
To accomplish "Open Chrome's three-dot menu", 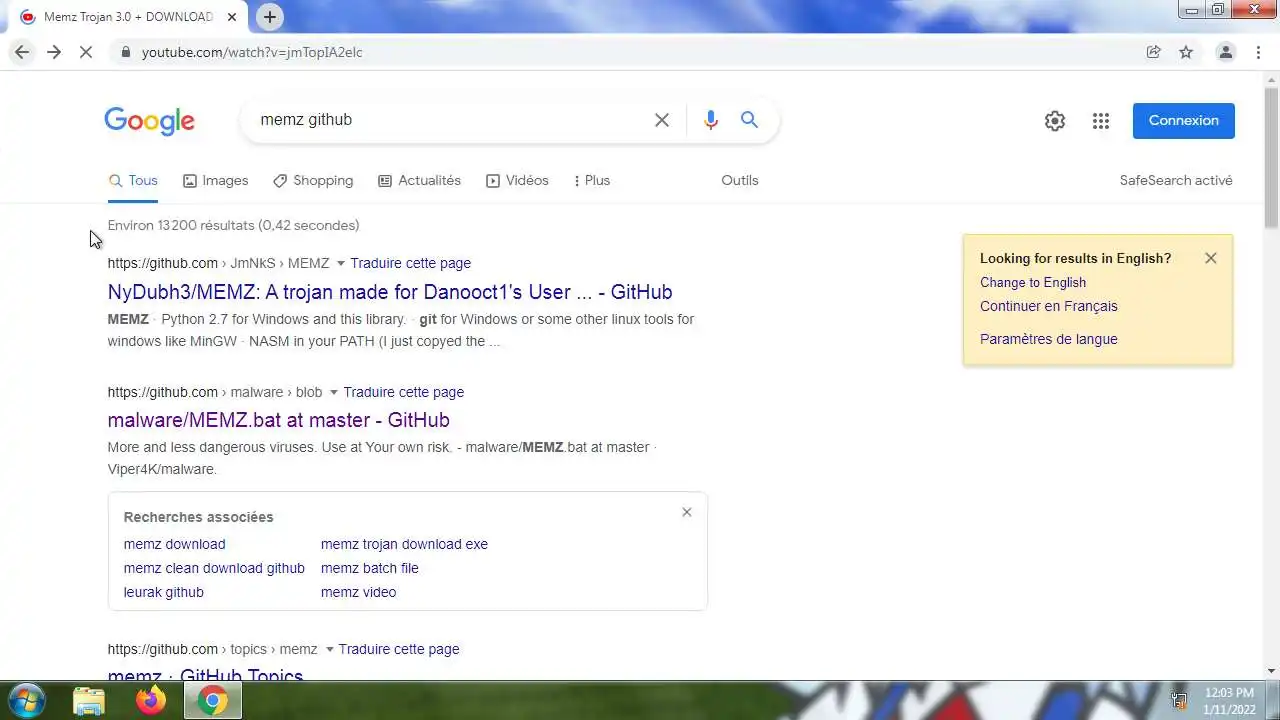I will point(1258,52).
